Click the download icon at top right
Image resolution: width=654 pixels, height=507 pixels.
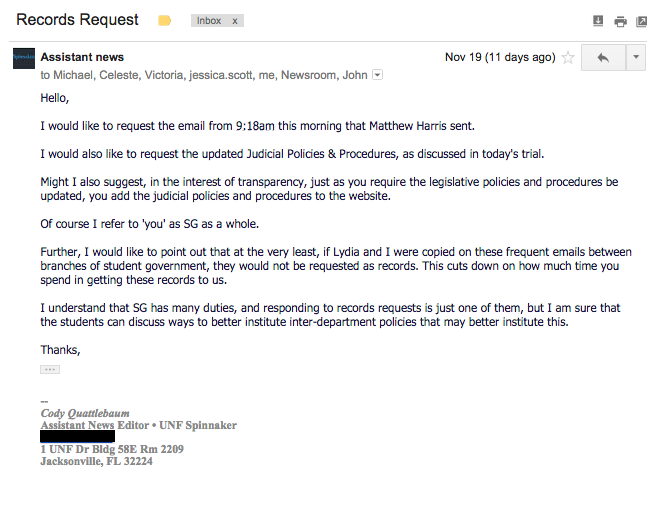(x=598, y=21)
